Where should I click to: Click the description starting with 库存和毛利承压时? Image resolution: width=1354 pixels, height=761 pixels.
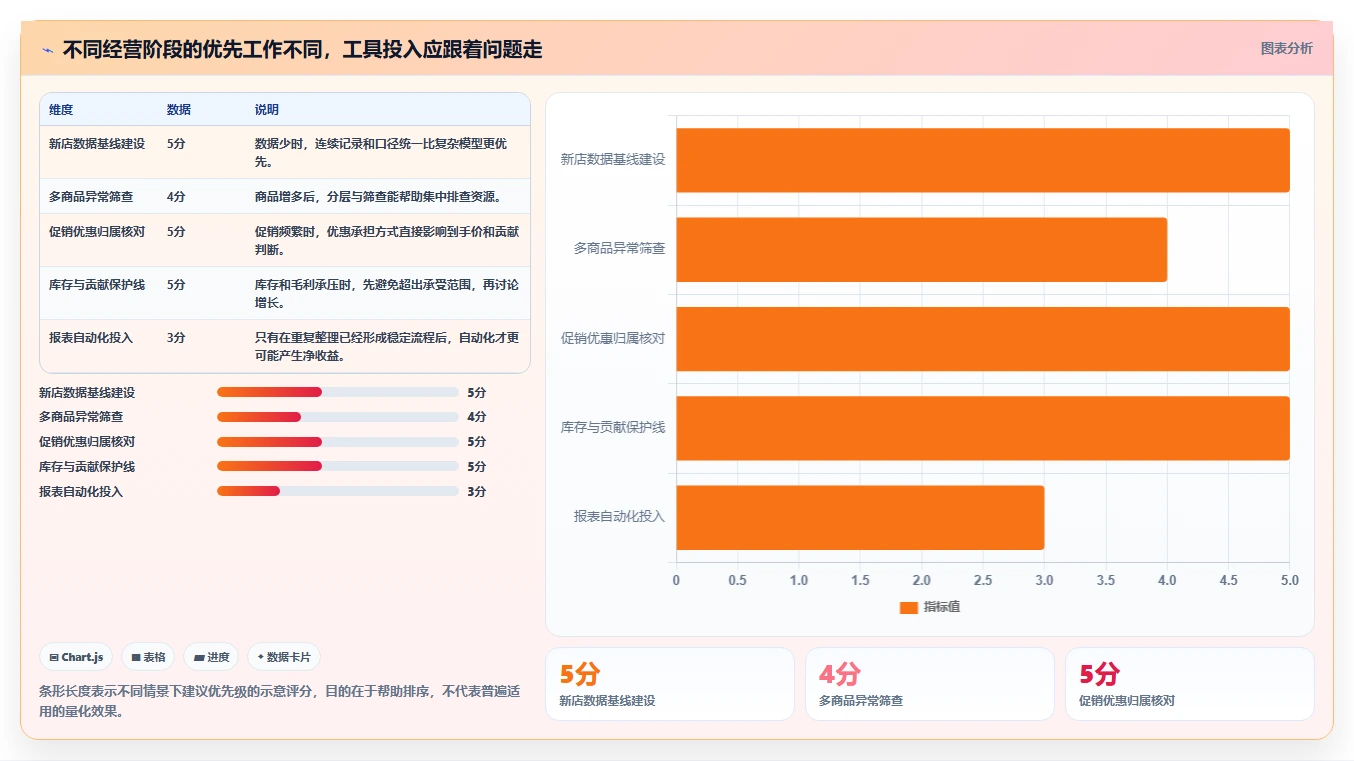tap(387, 294)
